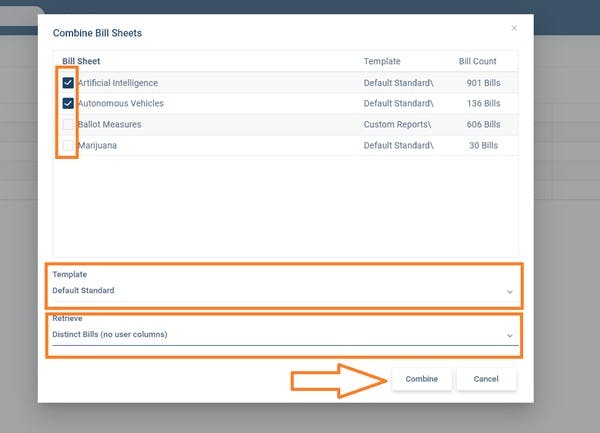Click the Template column header
600x433 pixels.
click(x=382, y=61)
